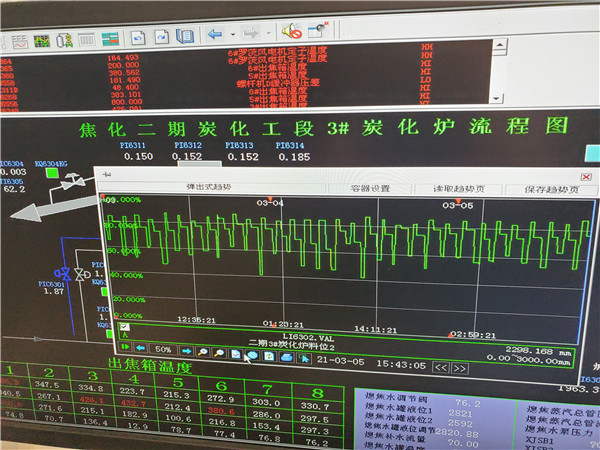Close the trend popup window
Viewport: 600px width, 450px height.
click(586, 178)
